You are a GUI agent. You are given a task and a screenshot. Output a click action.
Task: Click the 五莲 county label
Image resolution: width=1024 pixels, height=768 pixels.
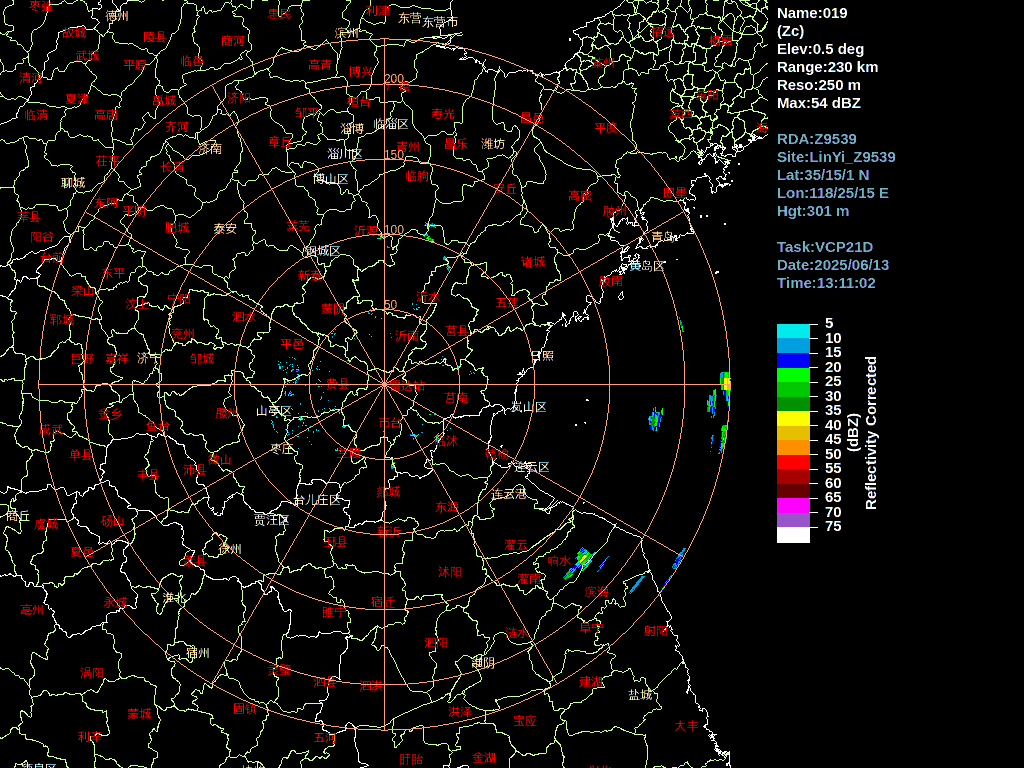(x=507, y=302)
